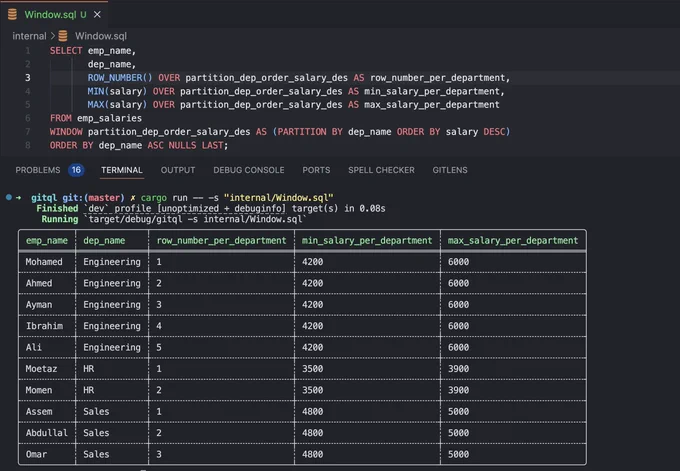Click the 'Sales' cell in Omar's row
The image size is (680, 471).
[96, 454]
